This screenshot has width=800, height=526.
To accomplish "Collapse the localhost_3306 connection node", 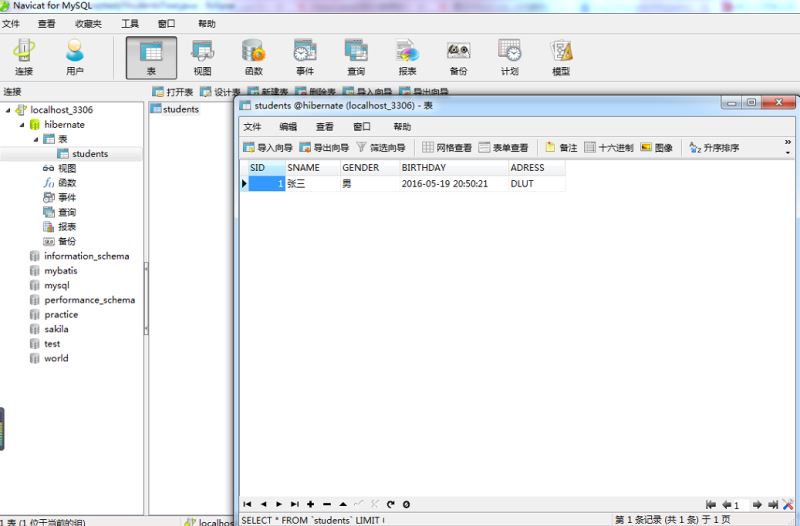I will [x=8, y=110].
